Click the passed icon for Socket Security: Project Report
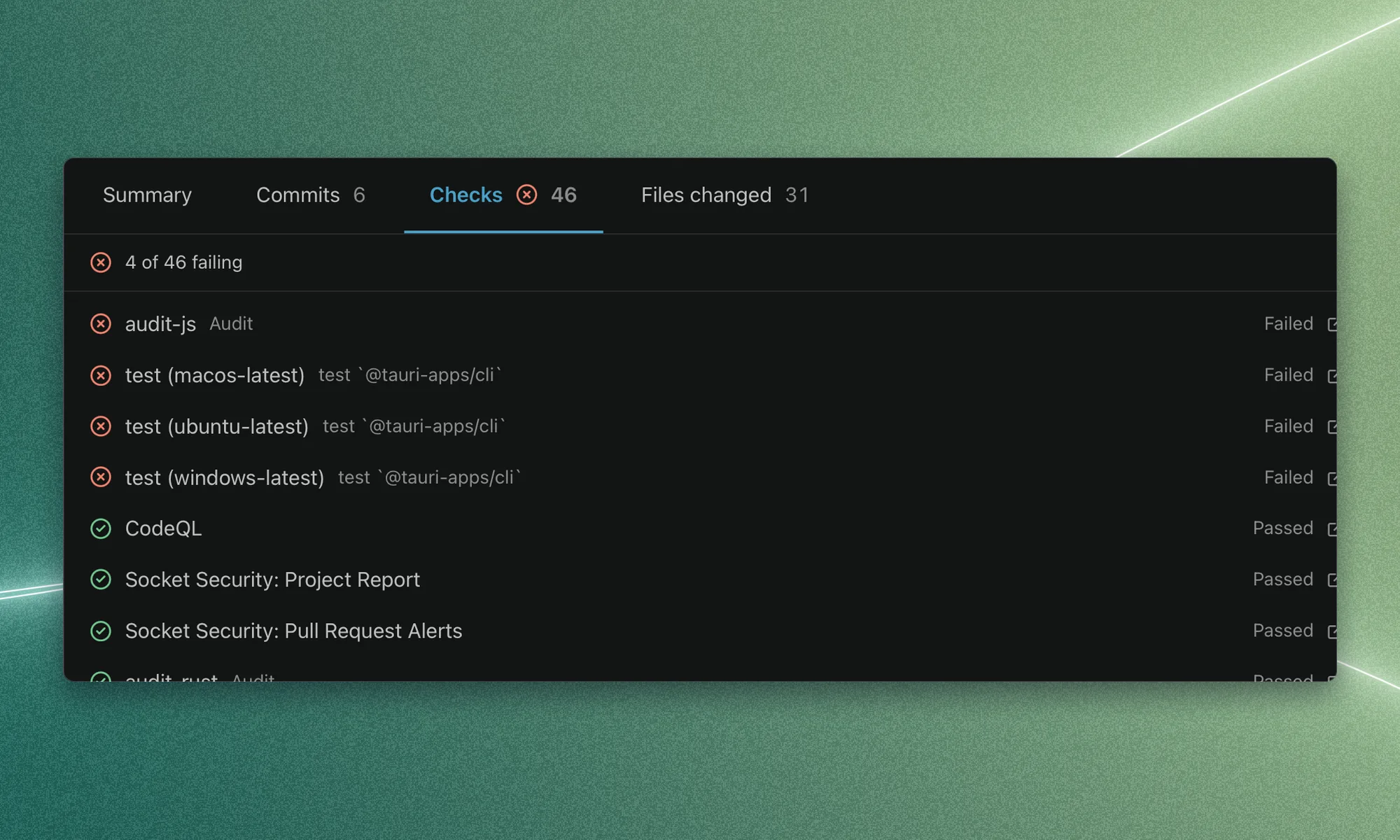Viewport: 1400px width, 840px height. tap(101, 580)
